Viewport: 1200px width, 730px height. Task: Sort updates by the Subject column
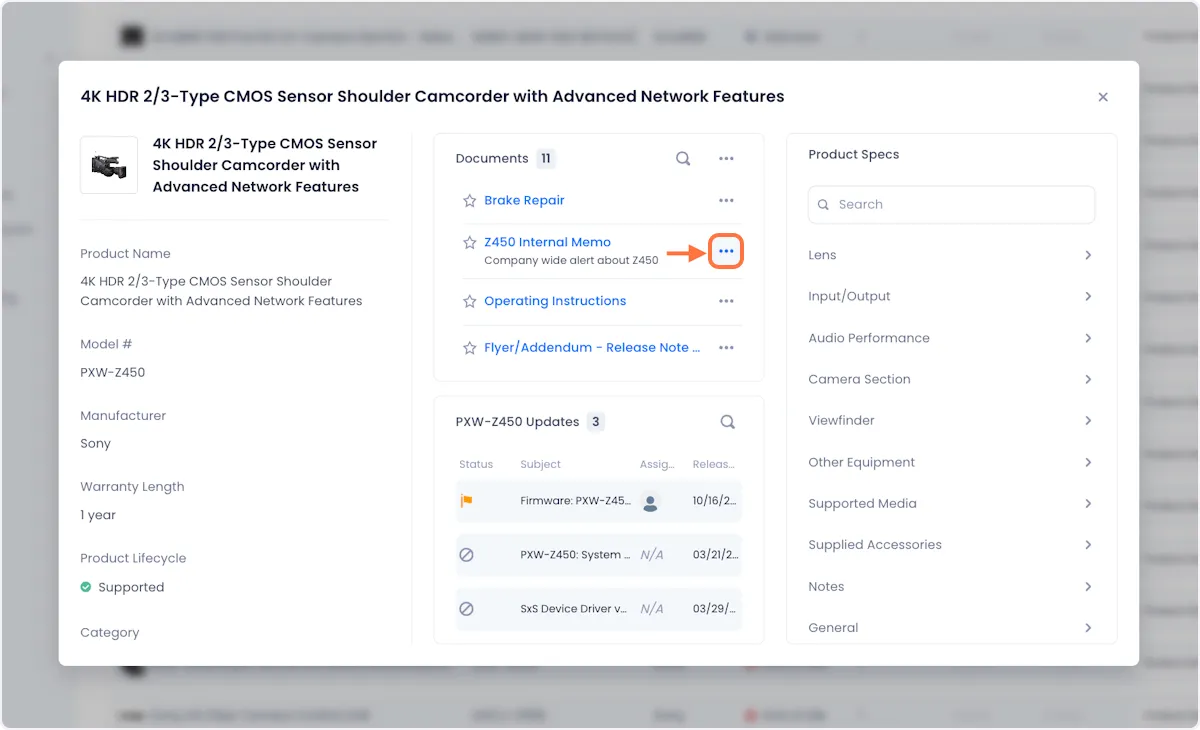pyautogui.click(x=540, y=464)
